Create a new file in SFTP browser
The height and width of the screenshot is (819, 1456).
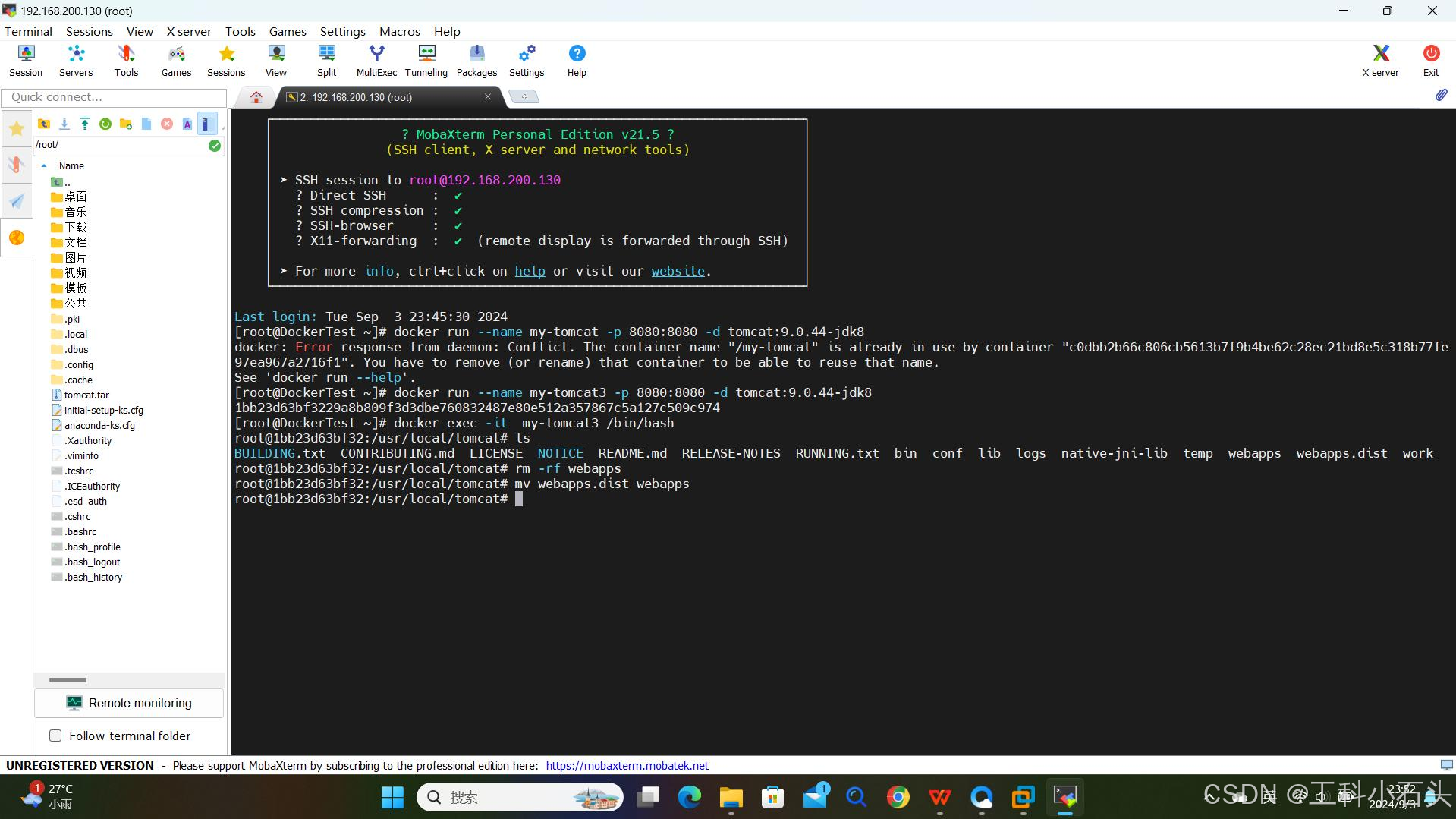pos(146,124)
